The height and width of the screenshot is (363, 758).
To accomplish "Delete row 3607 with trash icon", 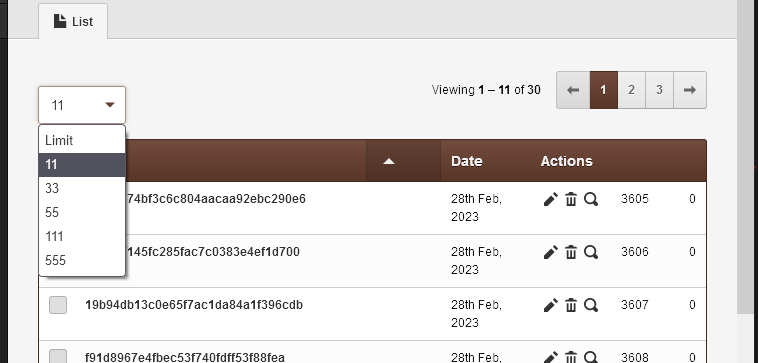I will pos(571,305).
